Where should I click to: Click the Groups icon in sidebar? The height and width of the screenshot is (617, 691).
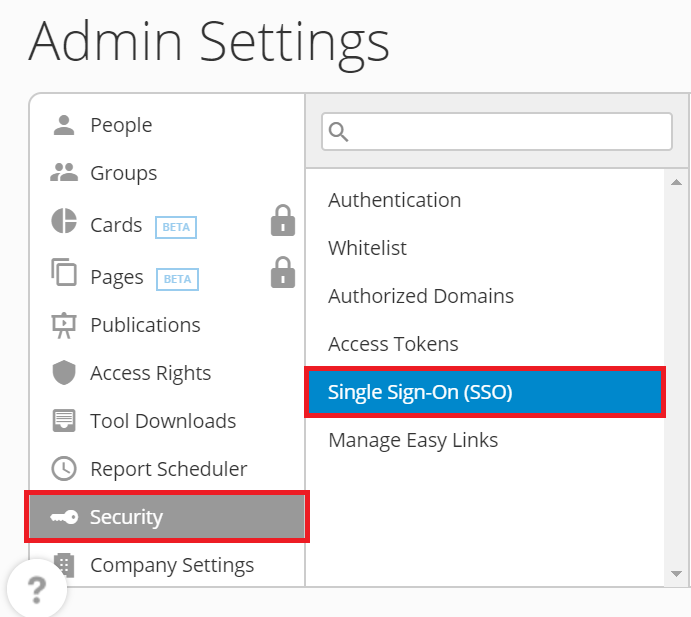[x=64, y=173]
